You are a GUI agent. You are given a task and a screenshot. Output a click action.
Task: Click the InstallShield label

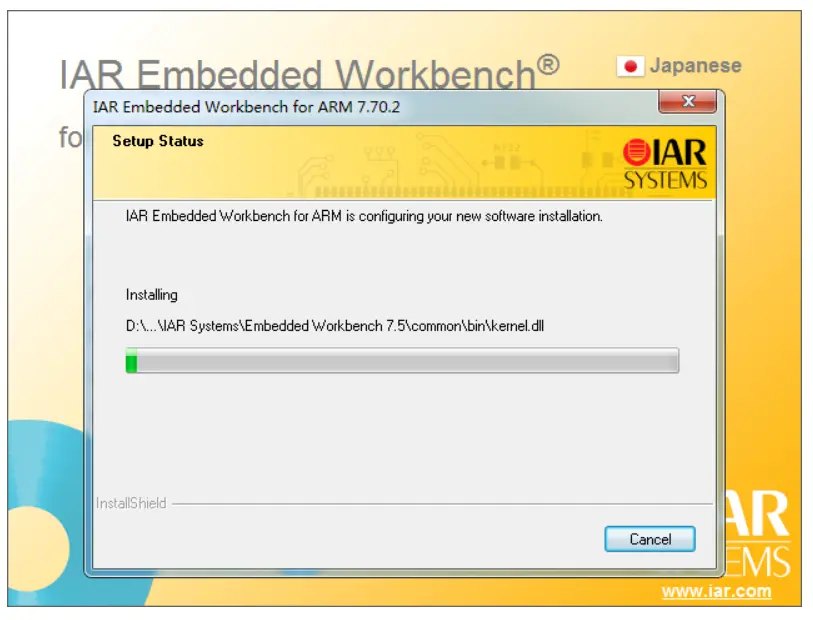coord(131,503)
